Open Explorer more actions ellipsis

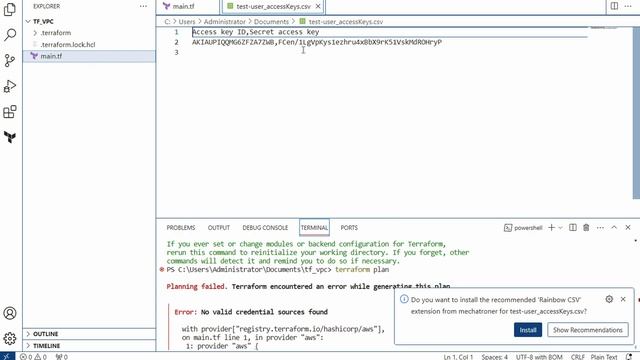[x=143, y=6]
